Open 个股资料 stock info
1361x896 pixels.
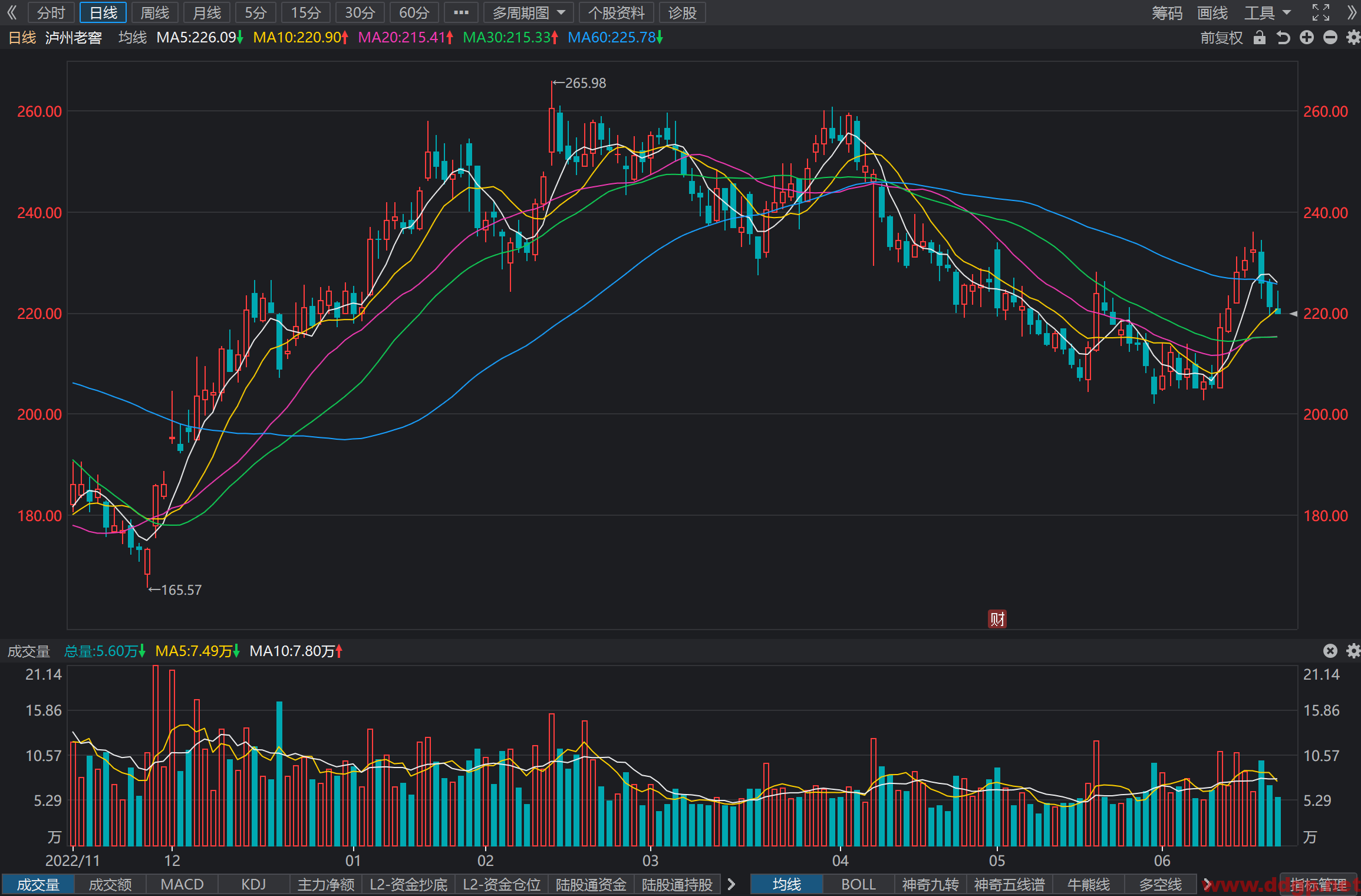617,12
